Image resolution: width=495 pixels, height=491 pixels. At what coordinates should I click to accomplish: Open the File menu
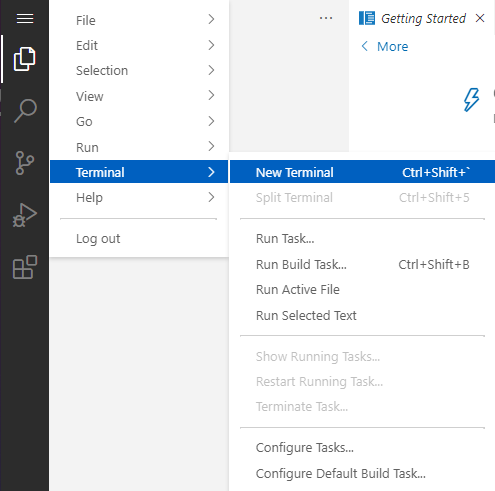coord(139,20)
